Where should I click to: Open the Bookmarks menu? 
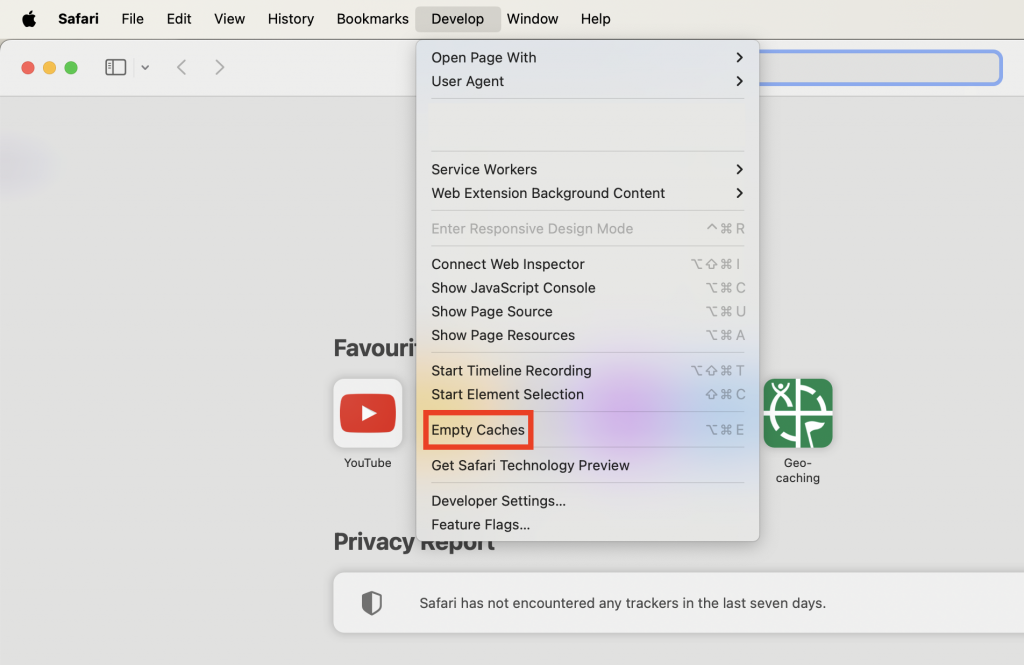click(x=372, y=18)
